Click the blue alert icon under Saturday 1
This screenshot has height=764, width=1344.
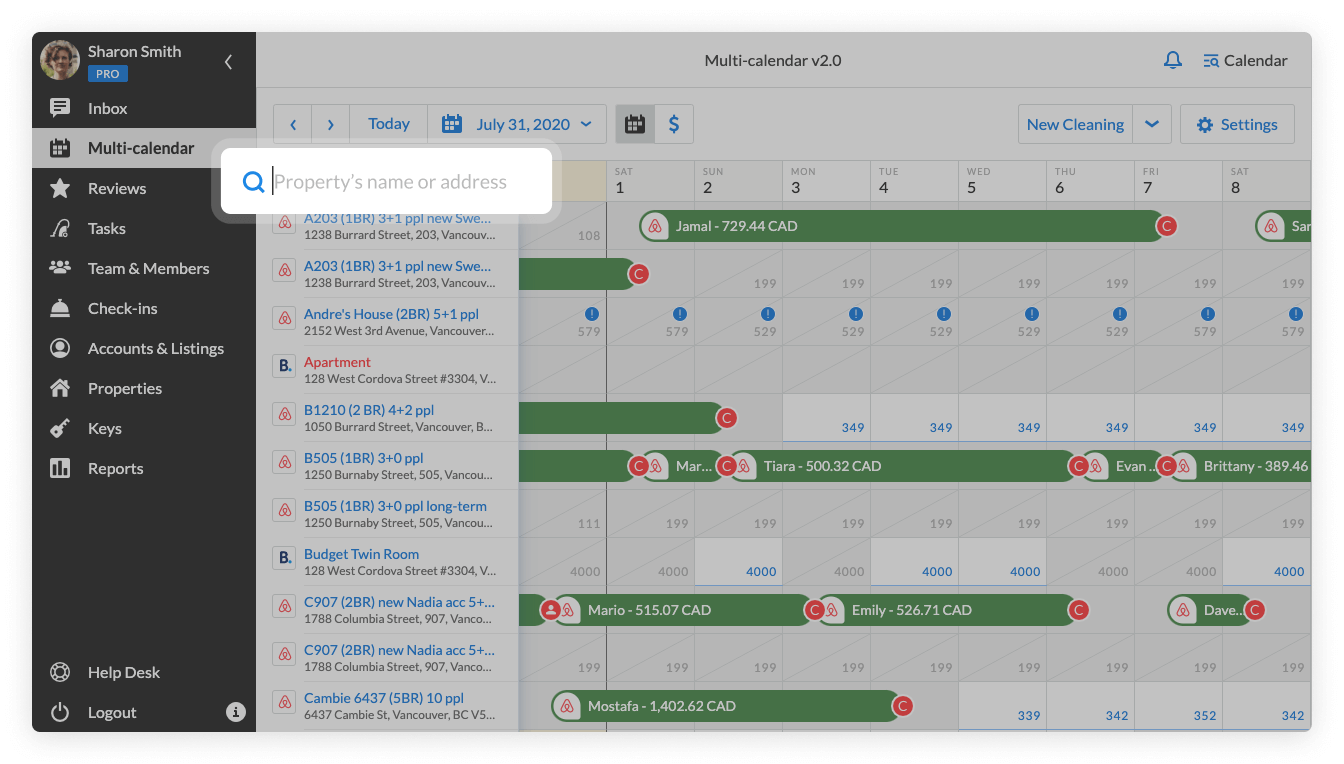pos(680,314)
